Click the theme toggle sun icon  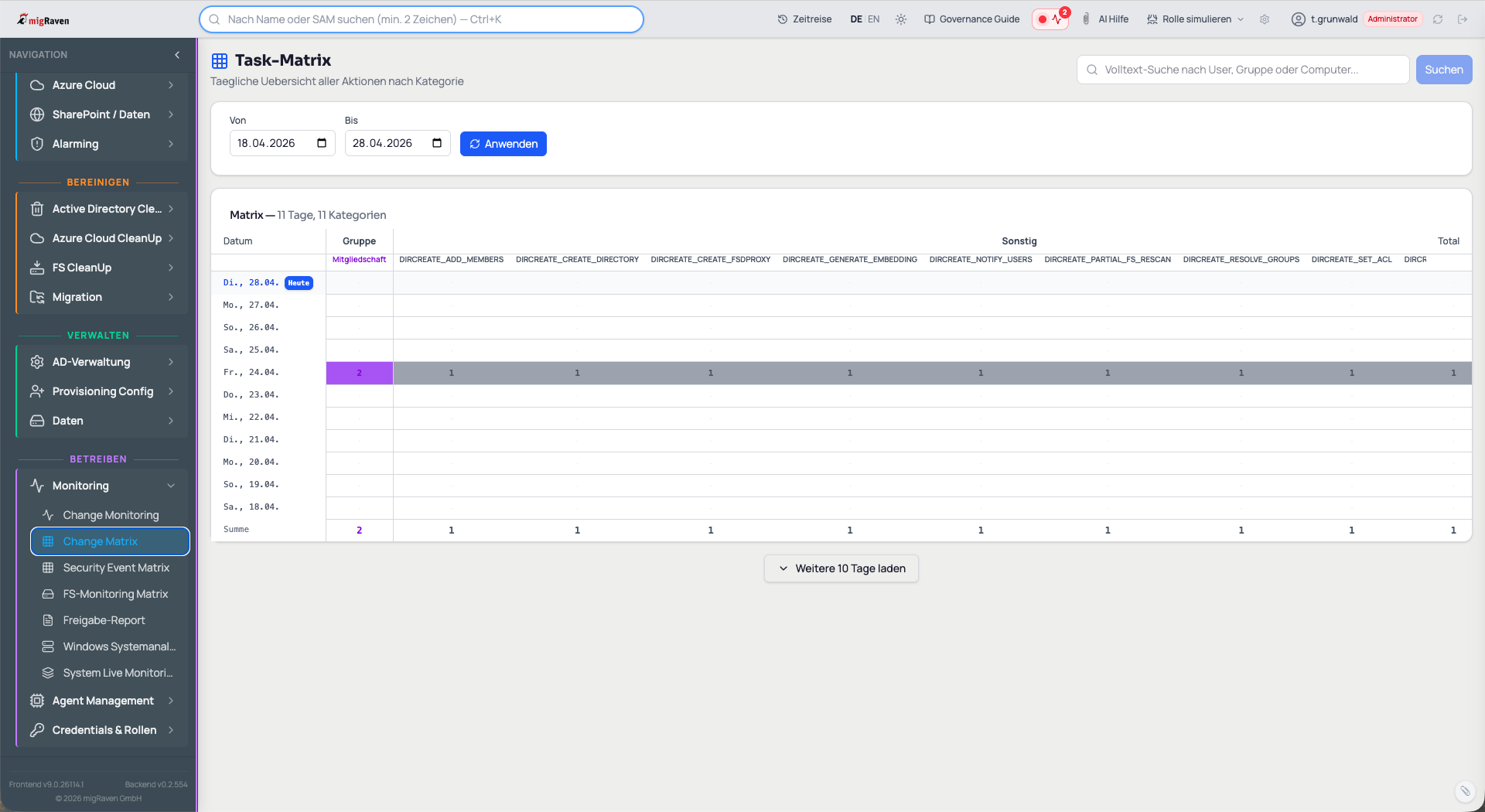pyautogui.click(x=901, y=19)
